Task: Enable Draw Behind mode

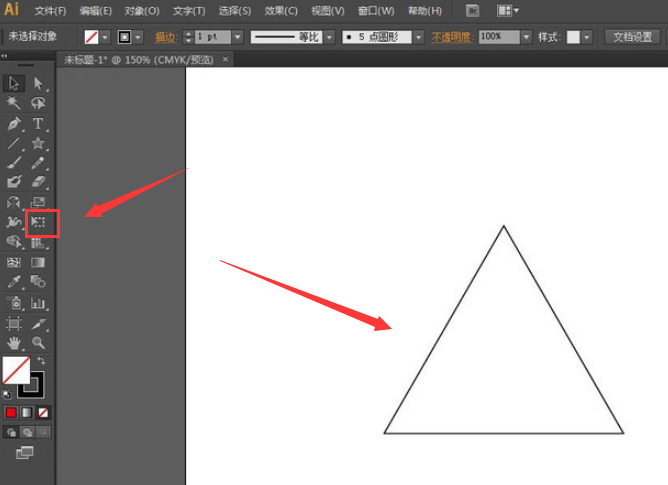Action: click(27, 433)
